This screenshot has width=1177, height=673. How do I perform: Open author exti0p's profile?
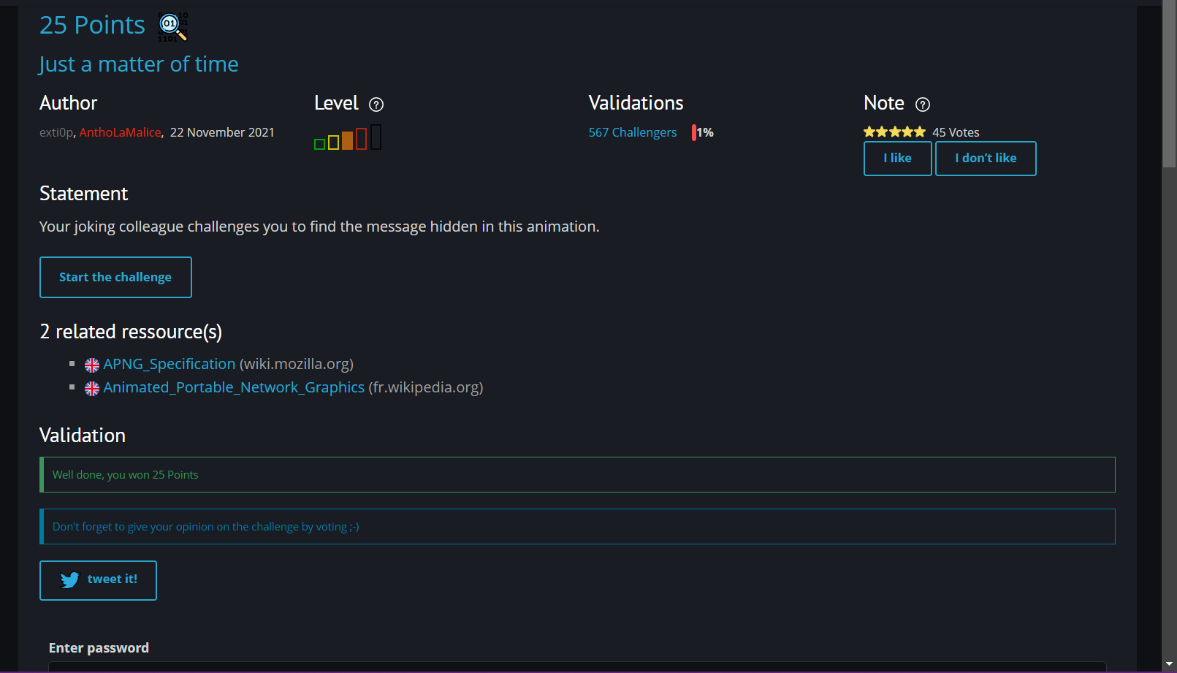click(x=56, y=132)
